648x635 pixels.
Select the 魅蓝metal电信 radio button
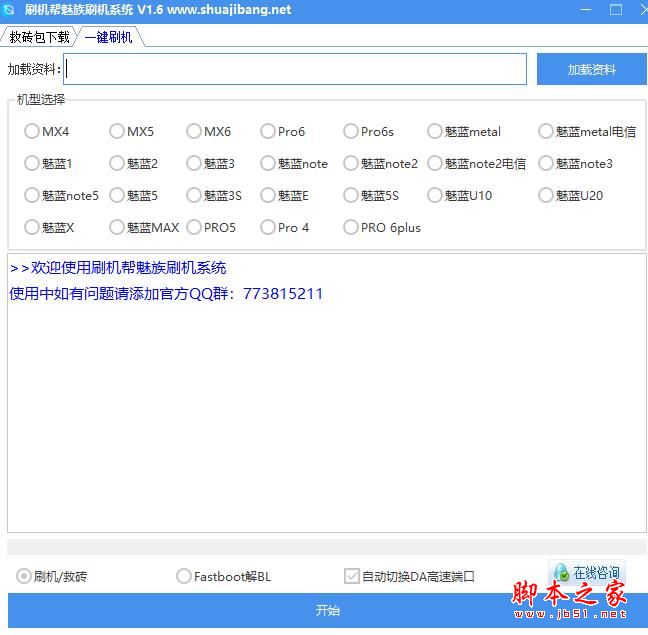tap(546, 131)
